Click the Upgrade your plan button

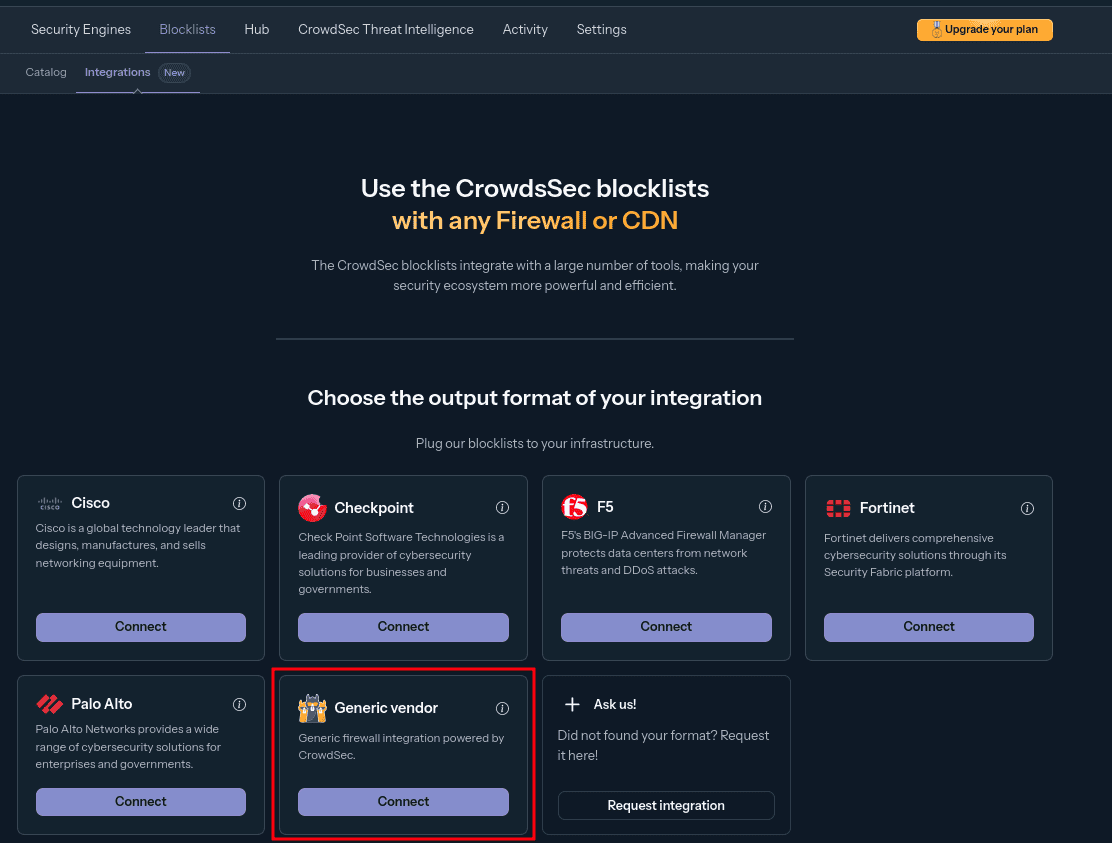(x=984, y=29)
